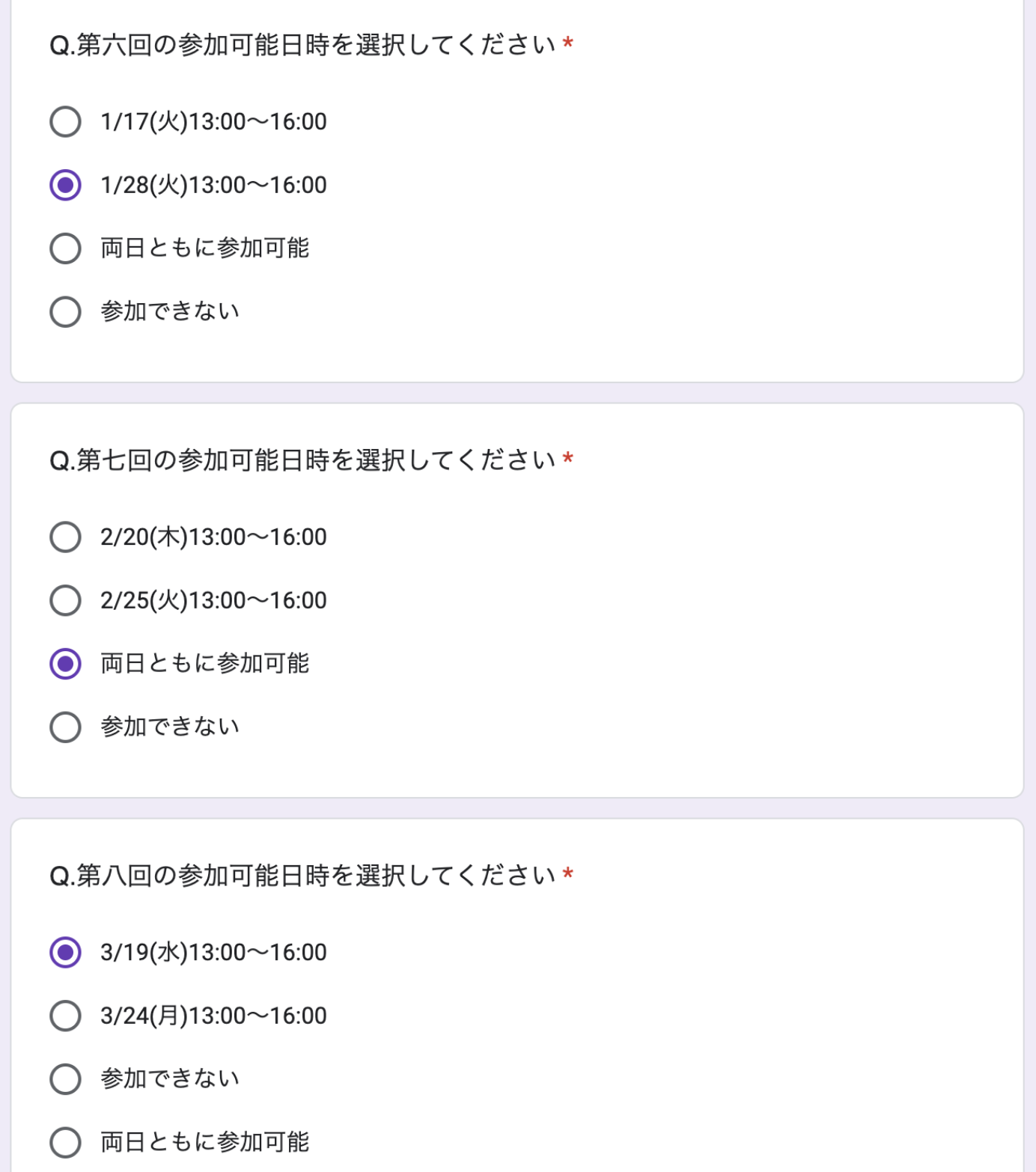Select the 3/19(水)13:00〜16:00 option
Image resolution: width=1036 pixels, height=1172 pixels.
65,952
